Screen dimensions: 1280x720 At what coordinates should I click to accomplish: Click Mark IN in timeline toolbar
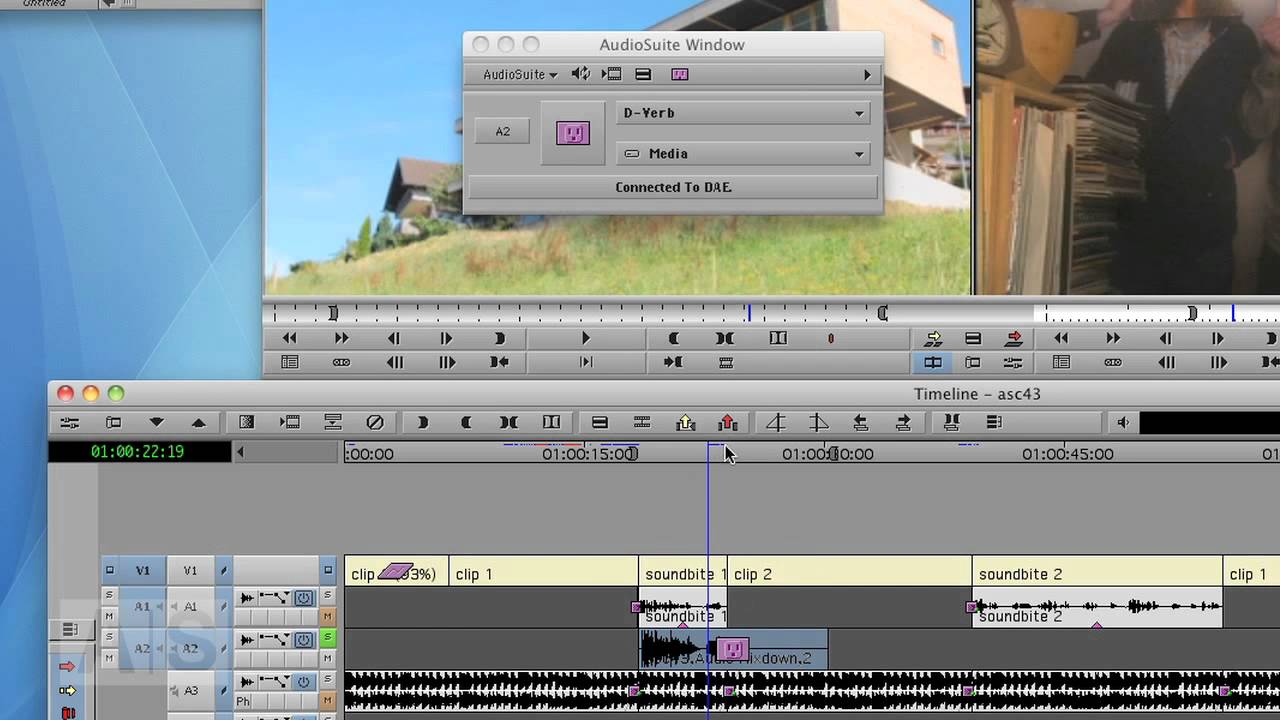pos(423,423)
